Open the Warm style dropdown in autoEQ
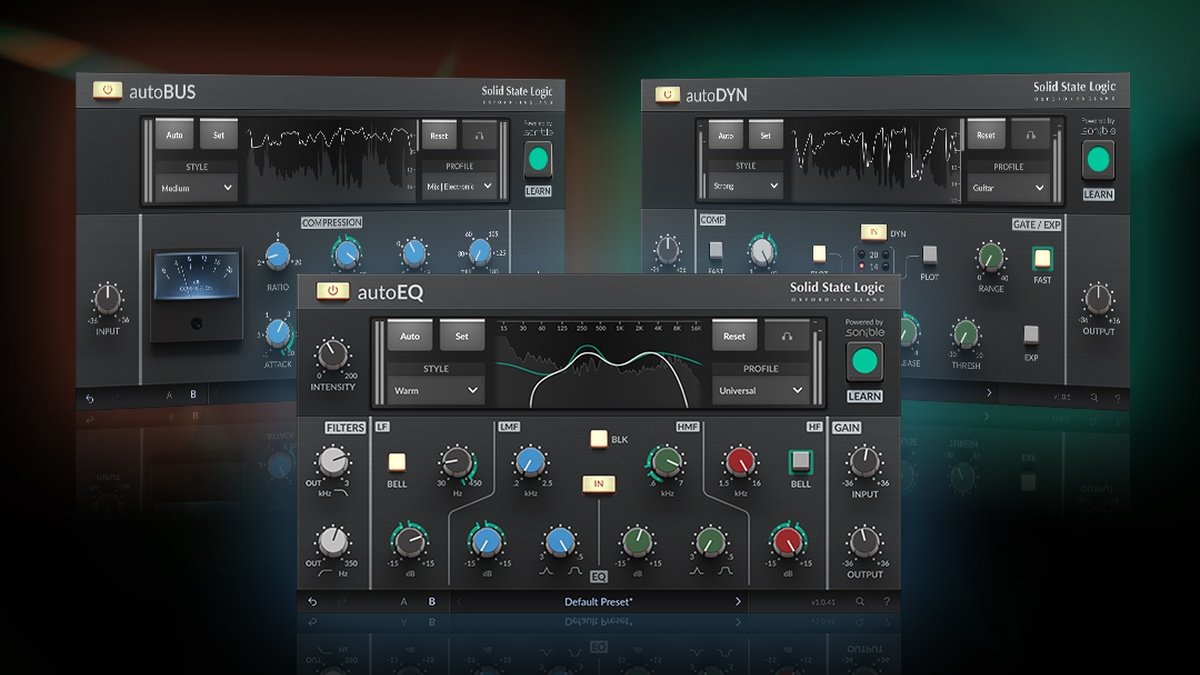The width and height of the screenshot is (1200, 675). [x=436, y=391]
